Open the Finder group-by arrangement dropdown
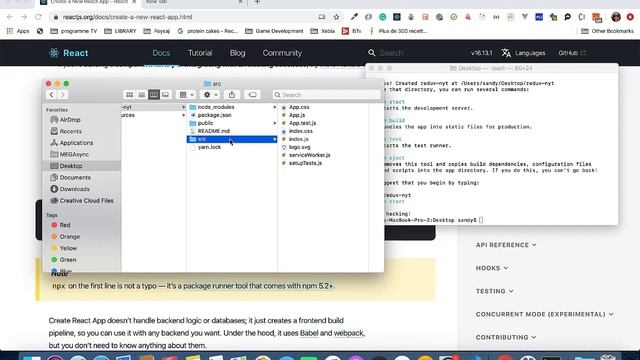This screenshot has height=360, width=640. 187,95
